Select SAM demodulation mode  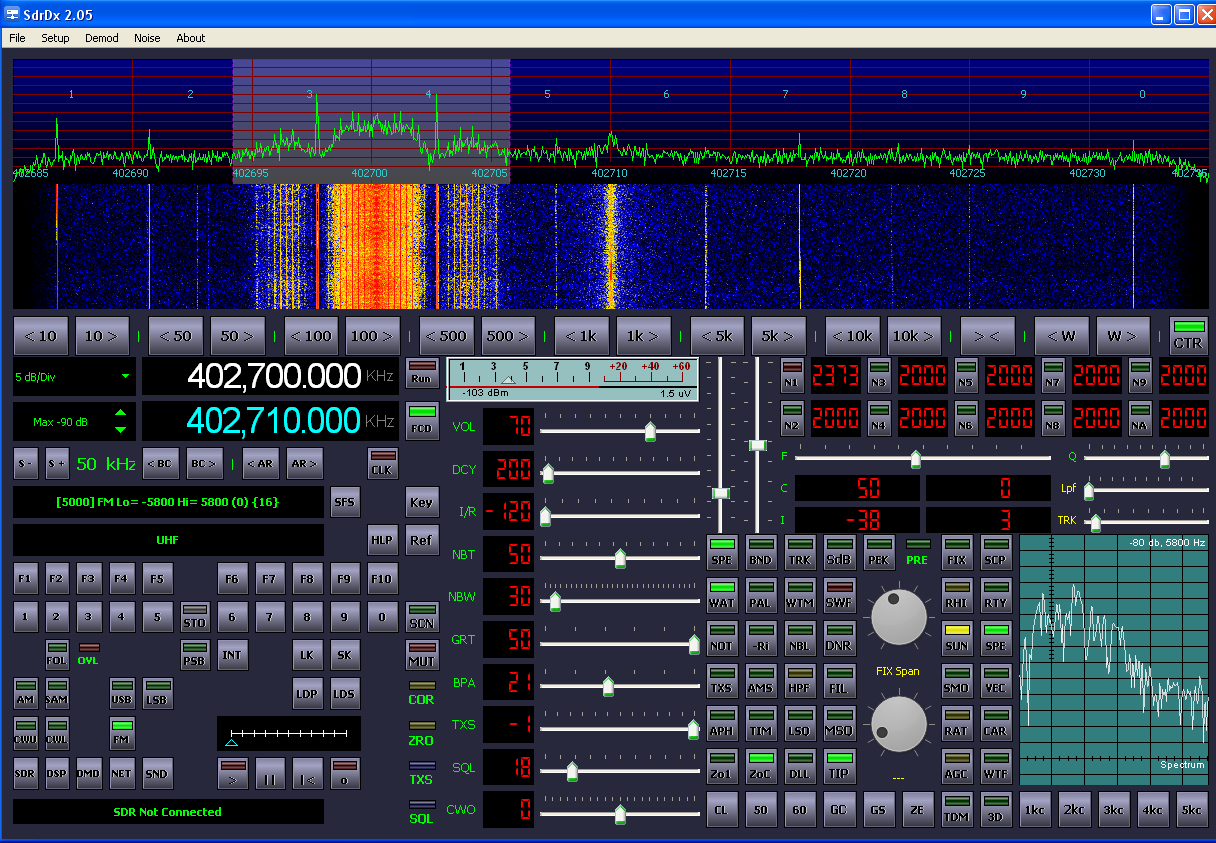tap(57, 693)
